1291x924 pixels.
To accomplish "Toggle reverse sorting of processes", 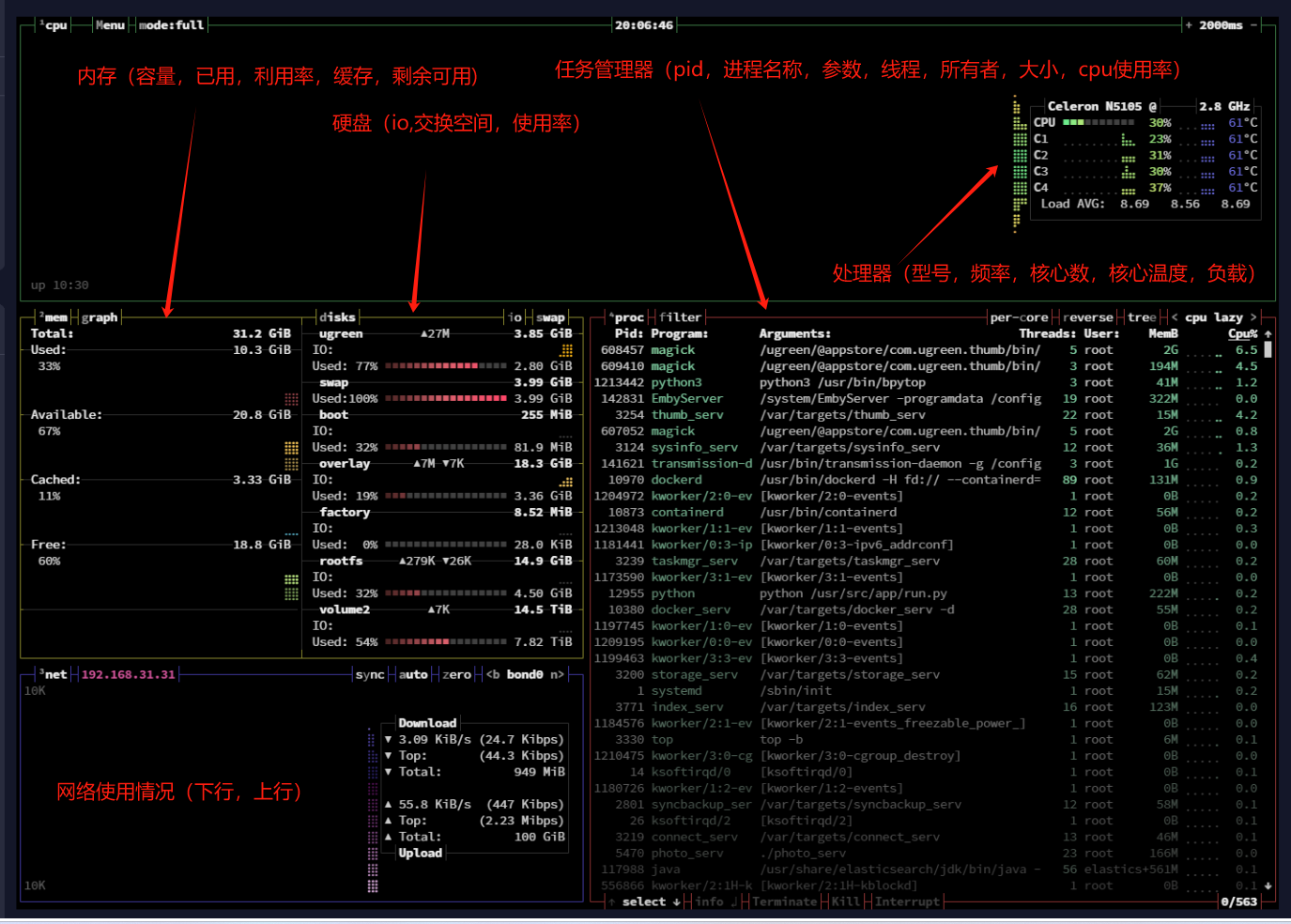I will [x=1088, y=317].
